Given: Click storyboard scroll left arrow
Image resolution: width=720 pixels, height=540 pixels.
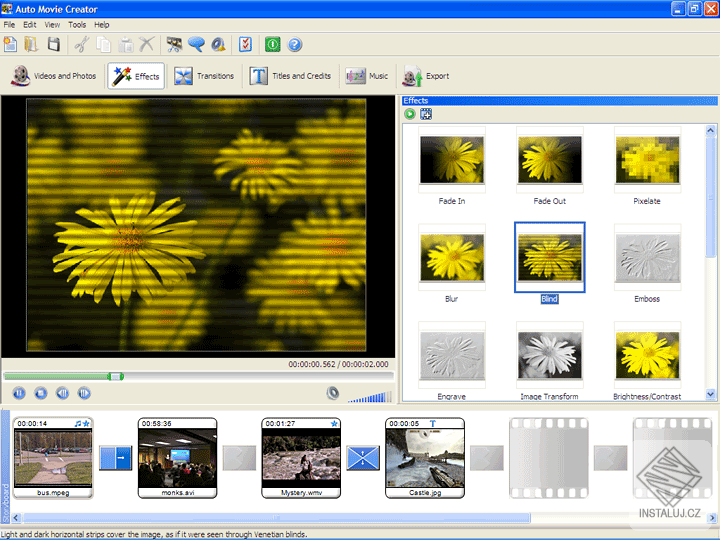Looking at the screenshot, I should tap(16, 518).
